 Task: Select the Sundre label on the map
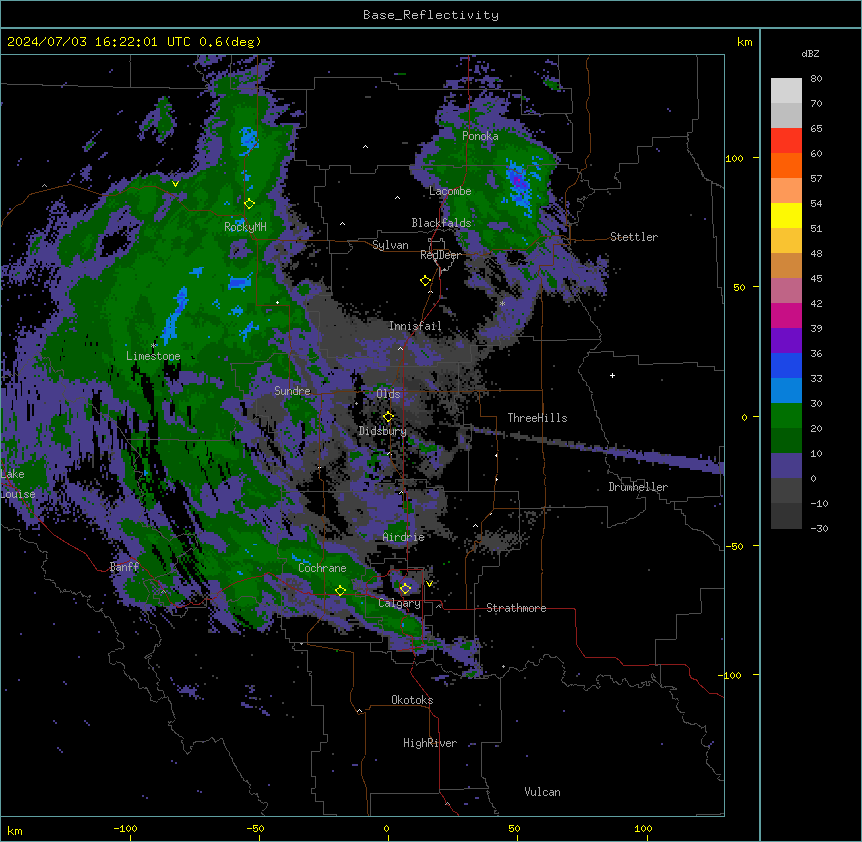[292, 391]
